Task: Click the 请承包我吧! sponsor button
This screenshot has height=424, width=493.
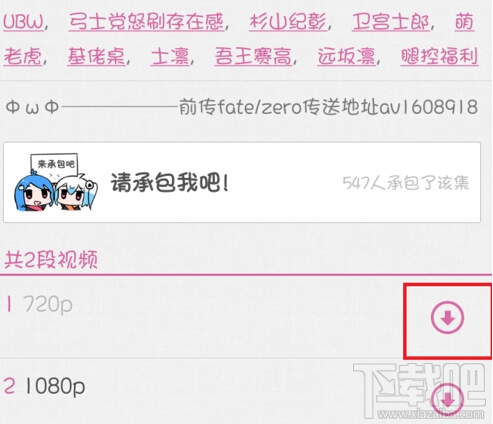Action: [x=242, y=182]
